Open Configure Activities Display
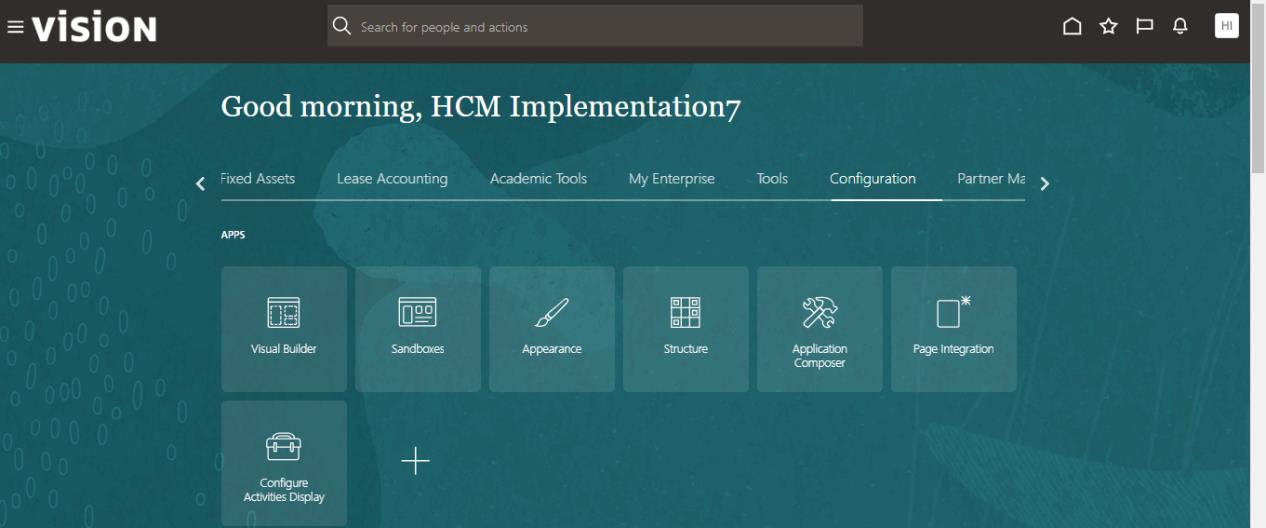The image size is (1266, 528). tap(284, 463)
